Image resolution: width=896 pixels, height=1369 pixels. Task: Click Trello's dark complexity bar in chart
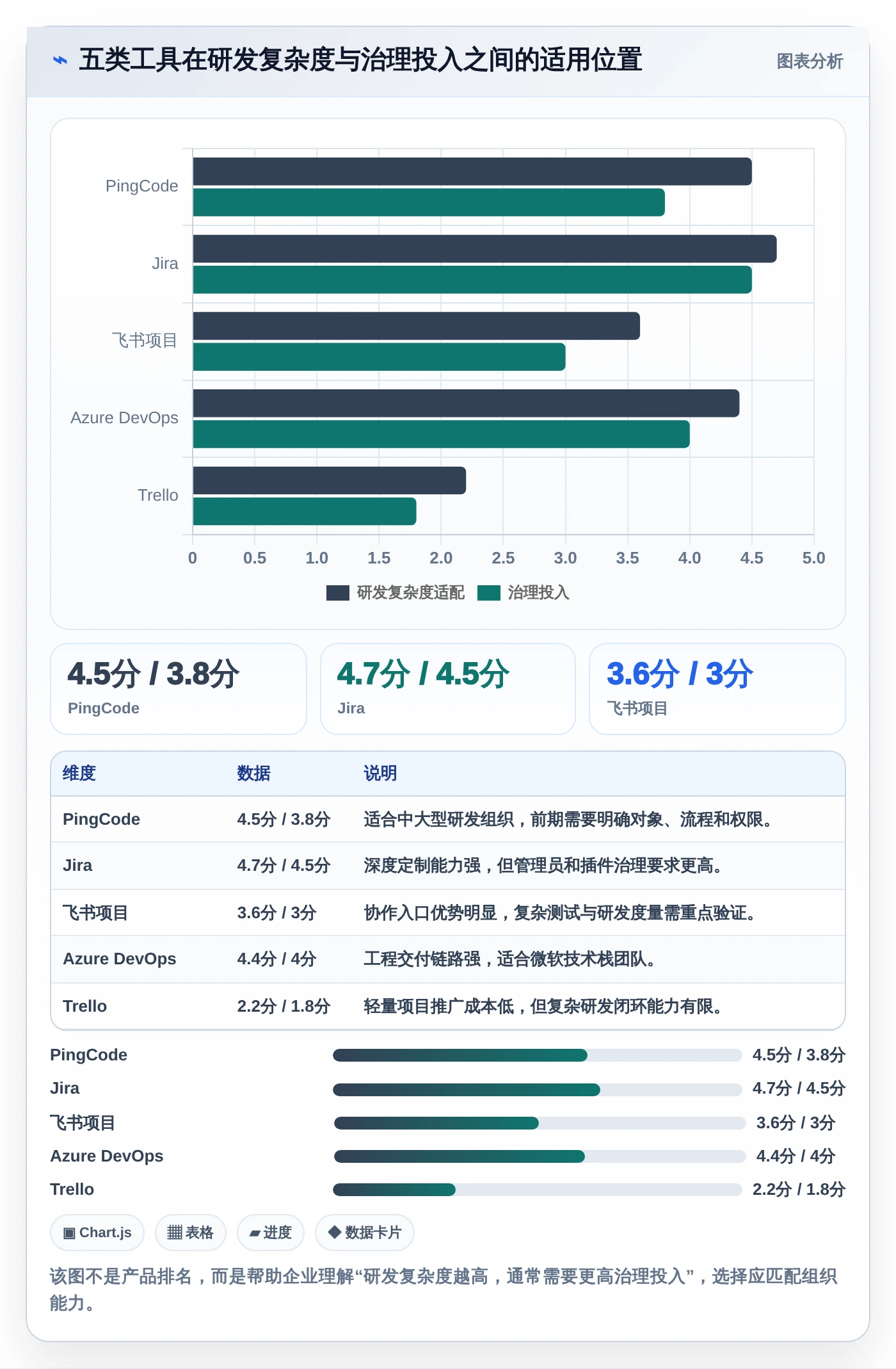pyautogui.click(x=329, y=480)
